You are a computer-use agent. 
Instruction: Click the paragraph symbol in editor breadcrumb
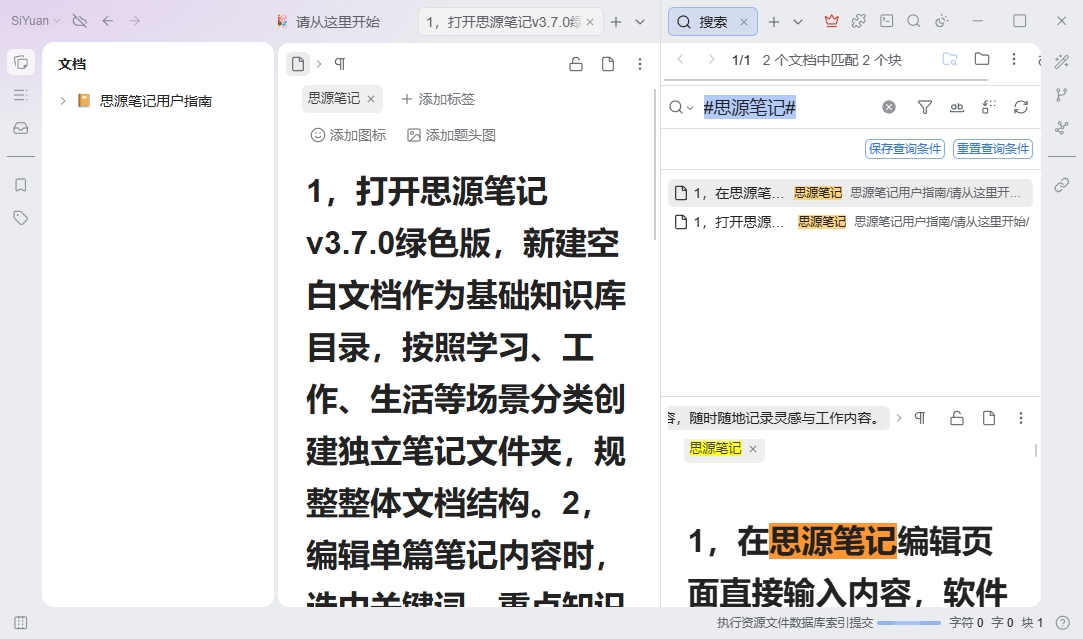340,64
